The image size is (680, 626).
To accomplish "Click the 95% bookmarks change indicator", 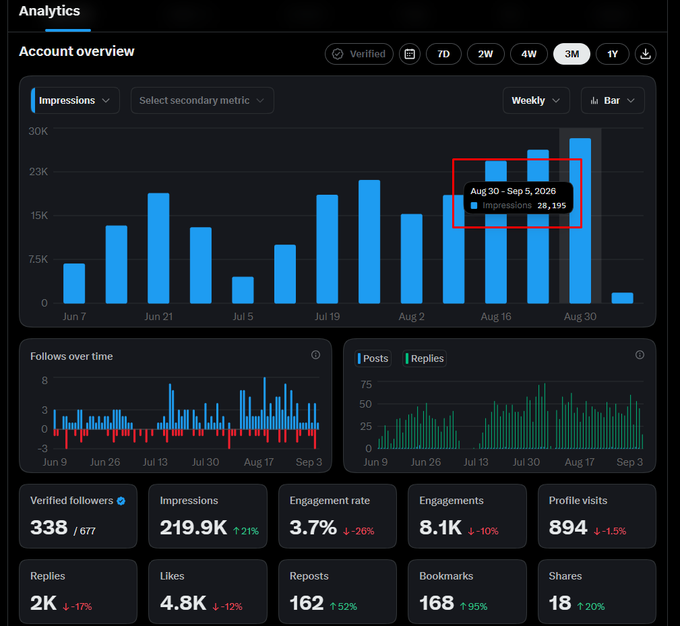I will click(474, 606).
